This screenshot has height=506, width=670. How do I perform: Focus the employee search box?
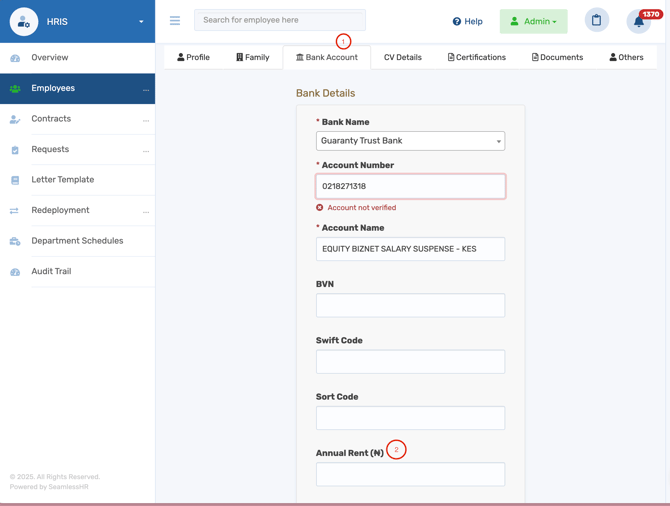[279, 20]
